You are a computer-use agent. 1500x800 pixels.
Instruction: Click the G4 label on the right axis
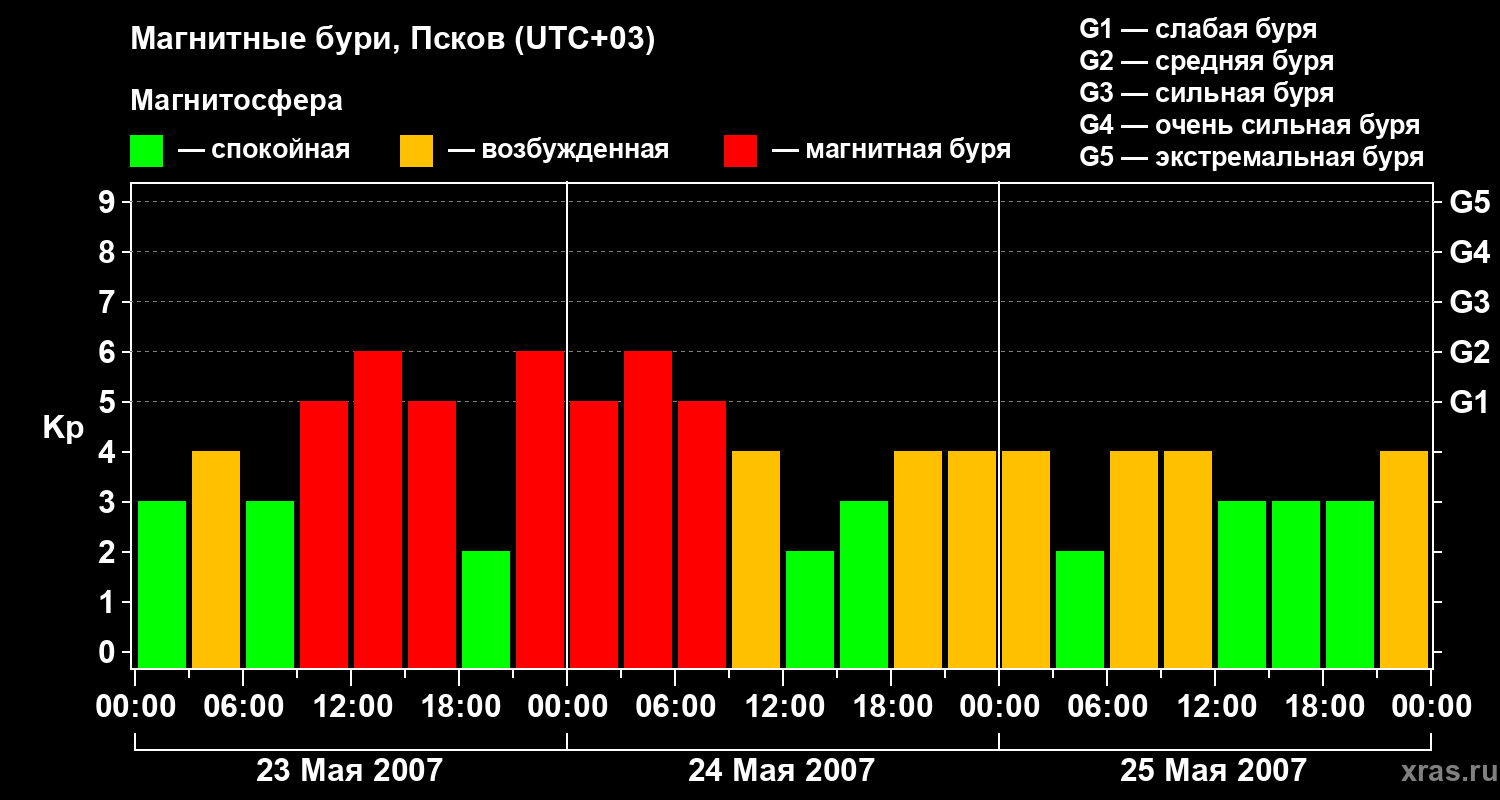pyautogui.click(x=1469, y=252)
